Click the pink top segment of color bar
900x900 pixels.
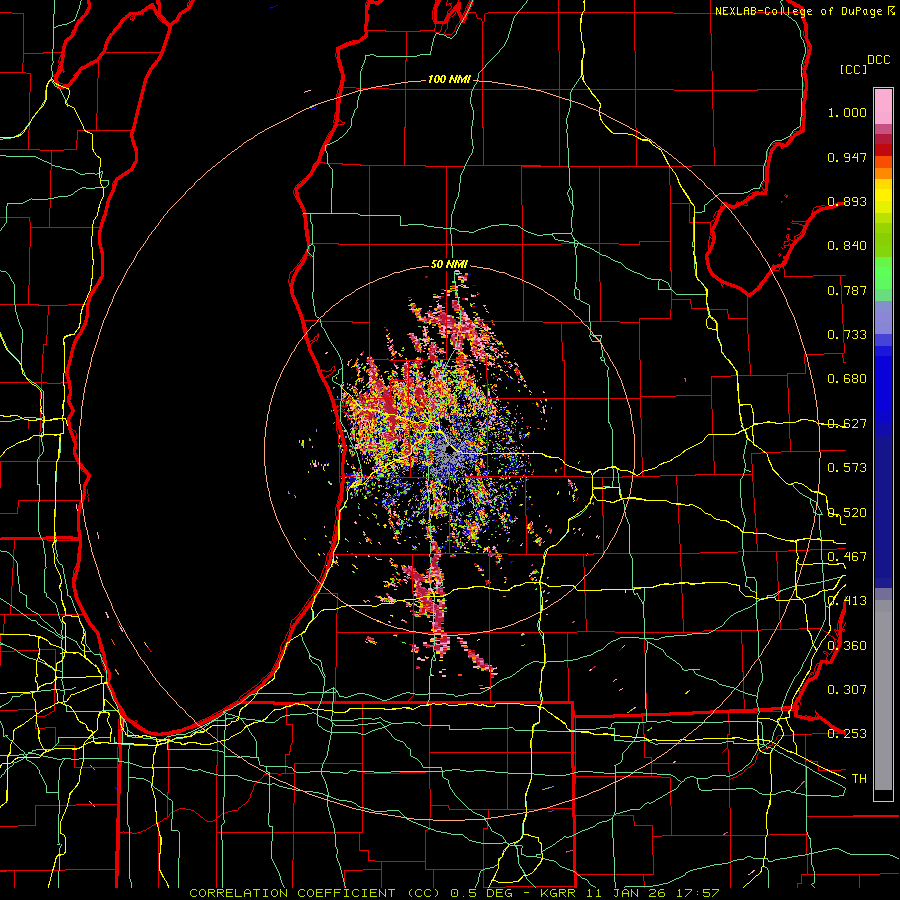[883, 106]
